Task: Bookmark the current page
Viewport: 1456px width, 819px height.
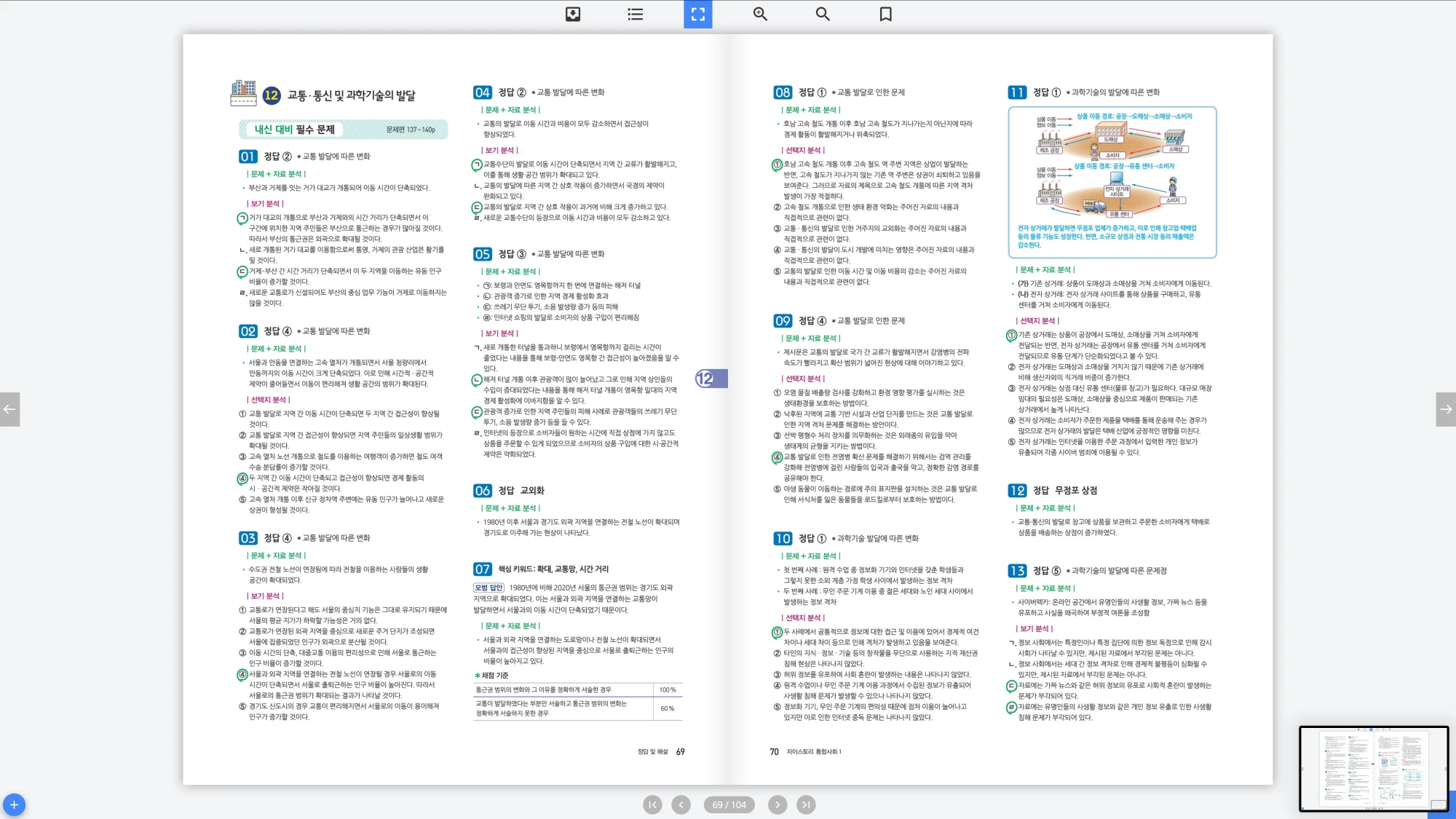Action: click(x=885, y=14)
